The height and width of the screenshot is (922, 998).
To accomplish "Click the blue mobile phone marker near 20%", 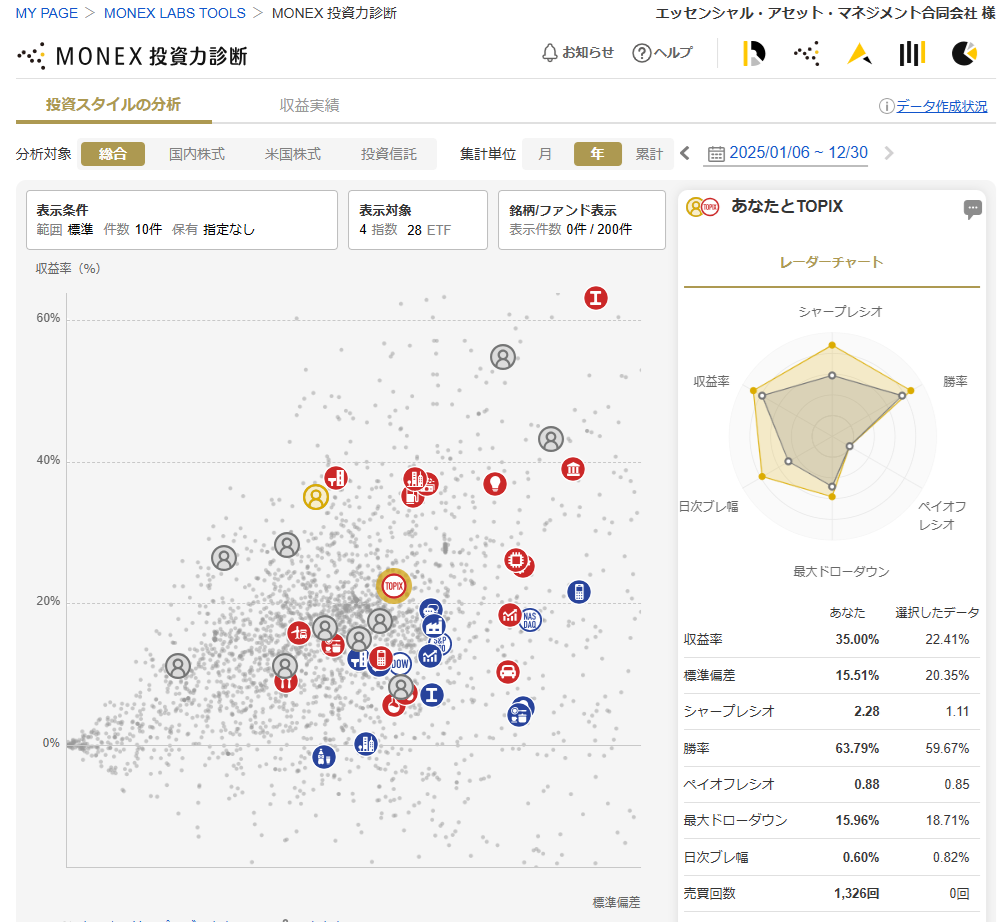I will tap(579, 592).
